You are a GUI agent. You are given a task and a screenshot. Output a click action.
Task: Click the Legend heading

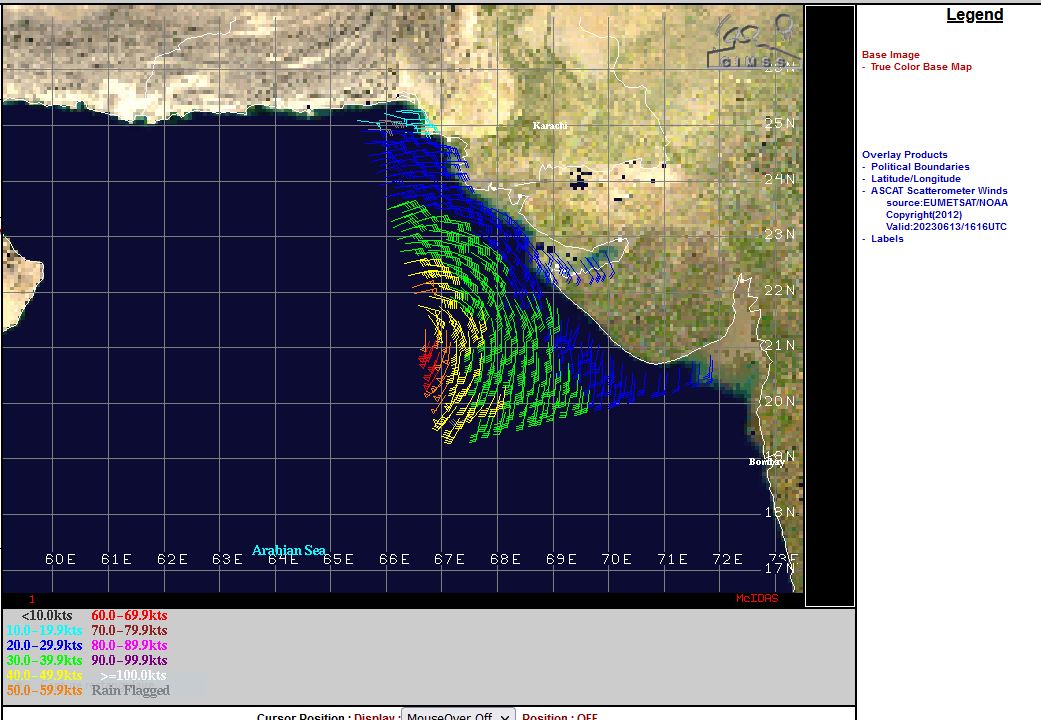(x=974, y=15)
